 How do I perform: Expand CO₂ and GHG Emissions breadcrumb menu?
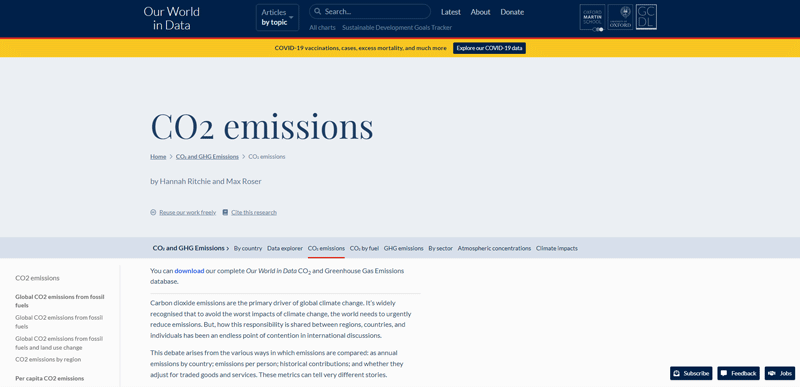coord(191,248)
